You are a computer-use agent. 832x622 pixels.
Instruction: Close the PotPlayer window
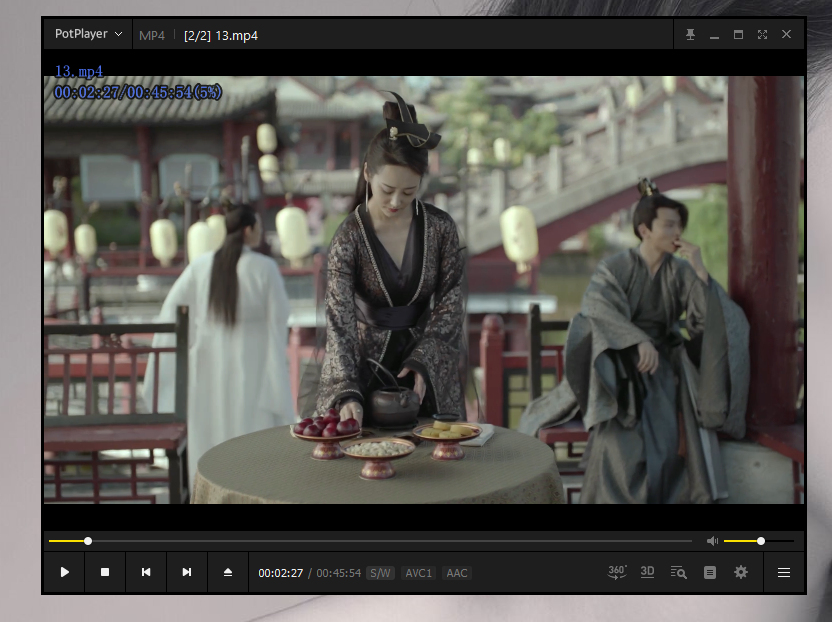coord(786,34)
